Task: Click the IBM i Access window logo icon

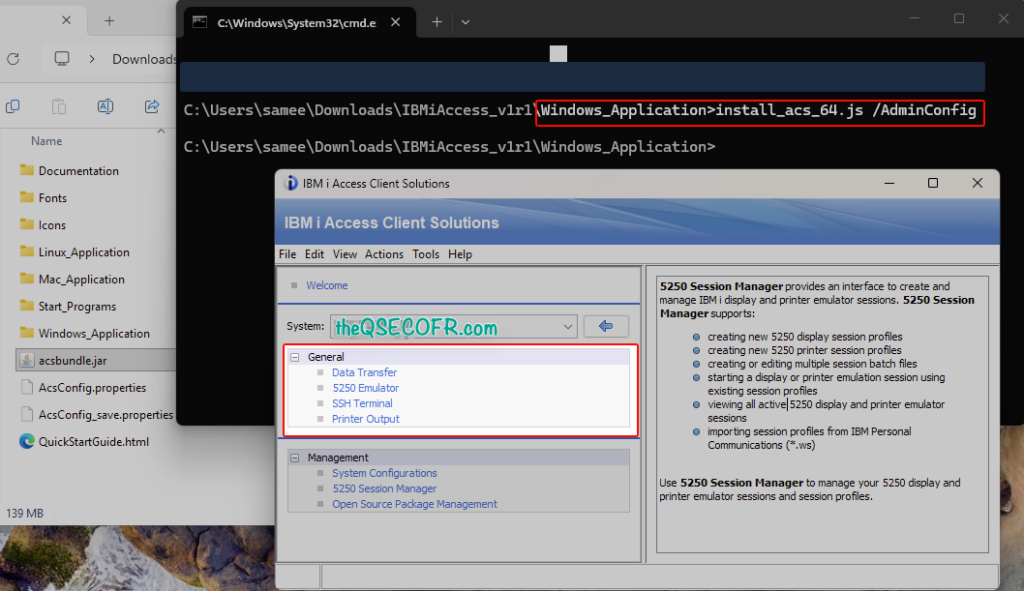Action: pos(291,184)
